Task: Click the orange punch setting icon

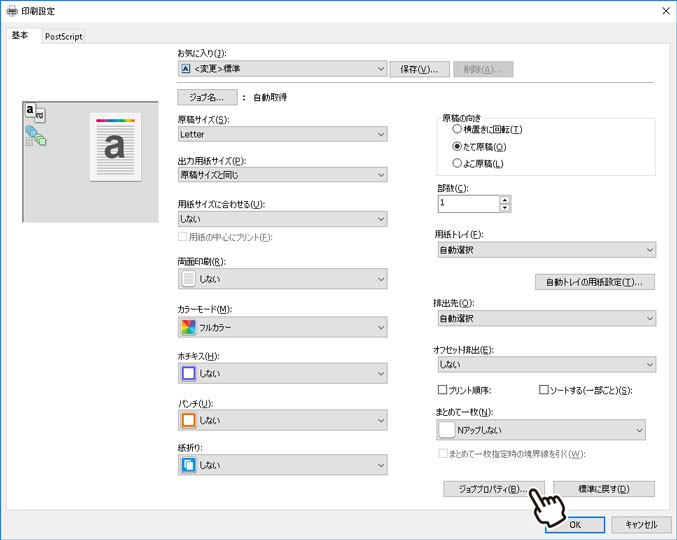Action: [x=188, y=421]
